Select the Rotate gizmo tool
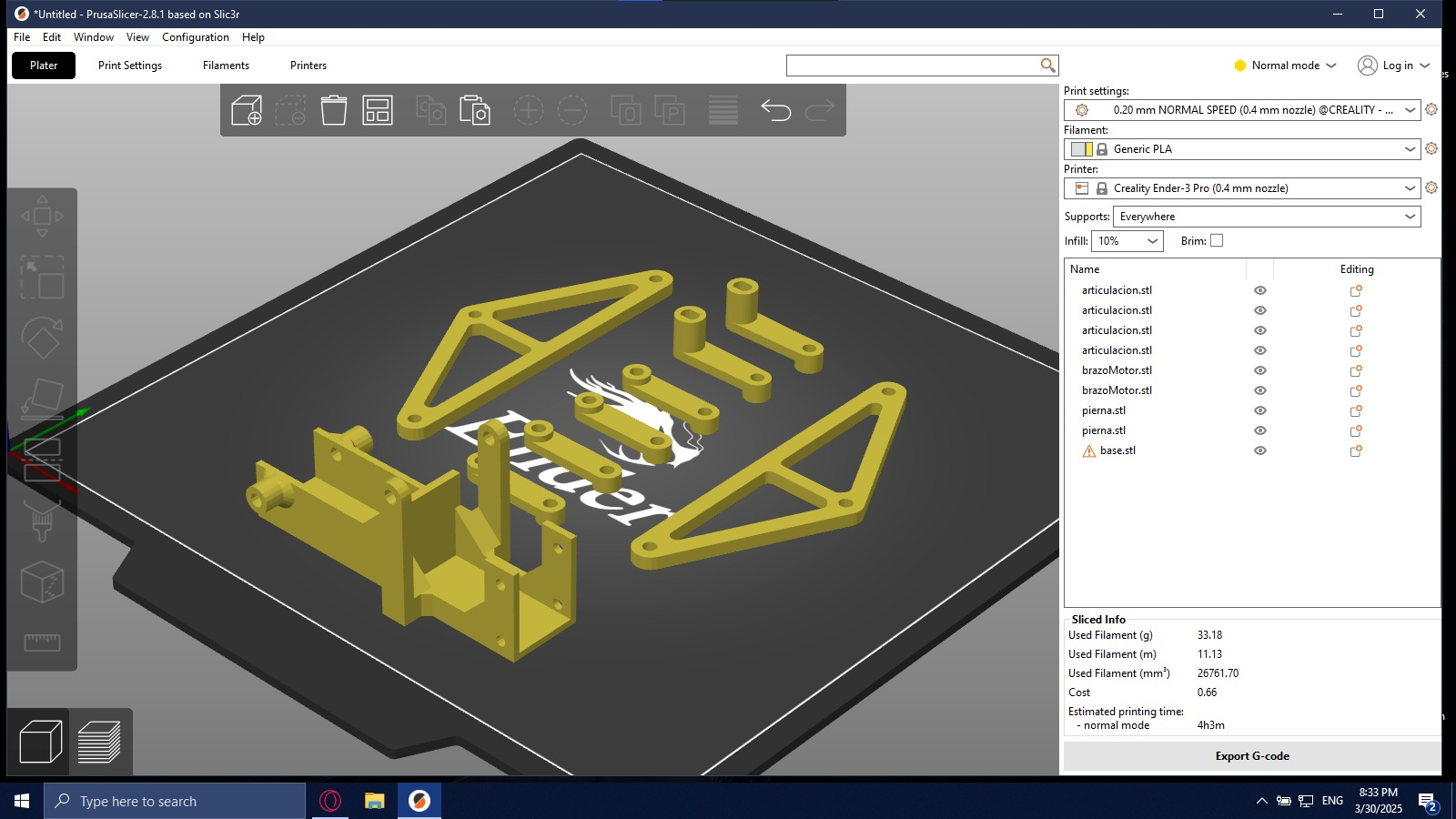 pyautogui.click(x=42, y=338)
